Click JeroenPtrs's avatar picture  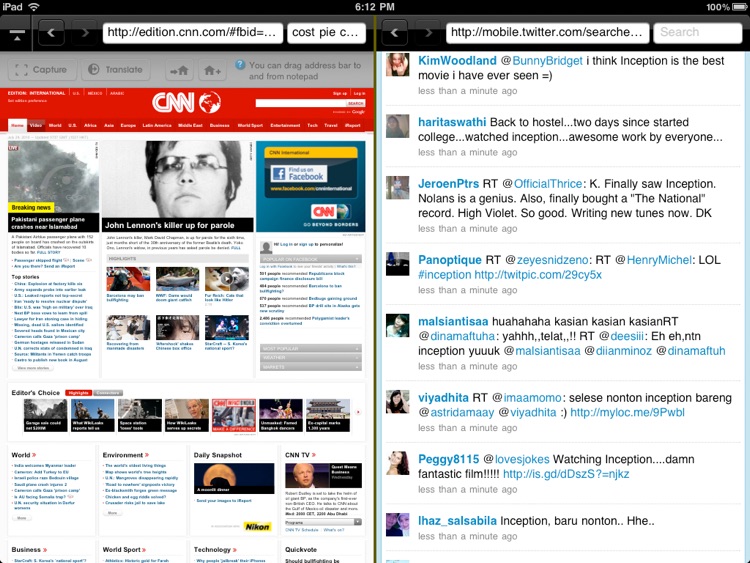coord(398,188)
